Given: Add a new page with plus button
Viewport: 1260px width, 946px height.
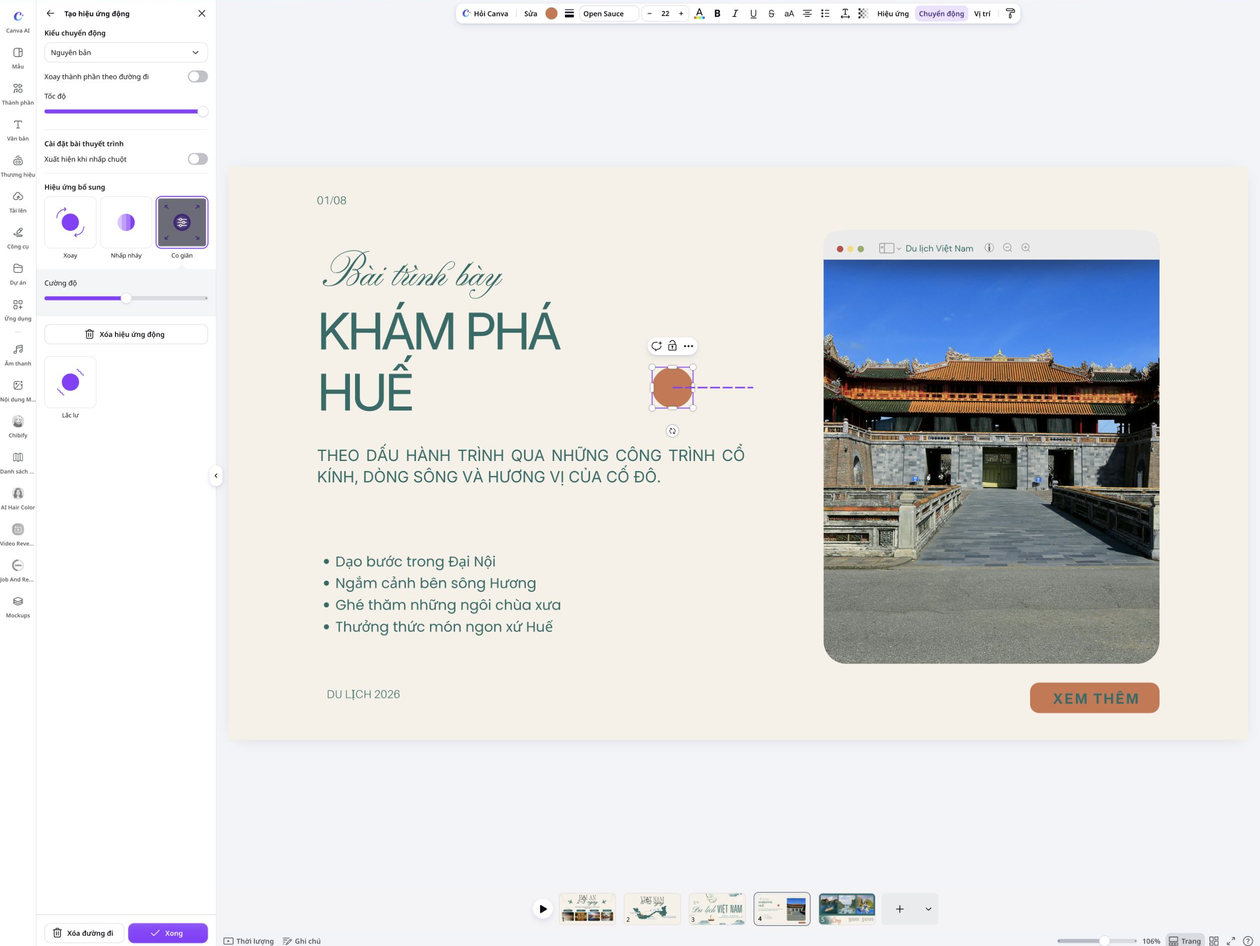Looking at the screenshot, I should click(900, 909).
